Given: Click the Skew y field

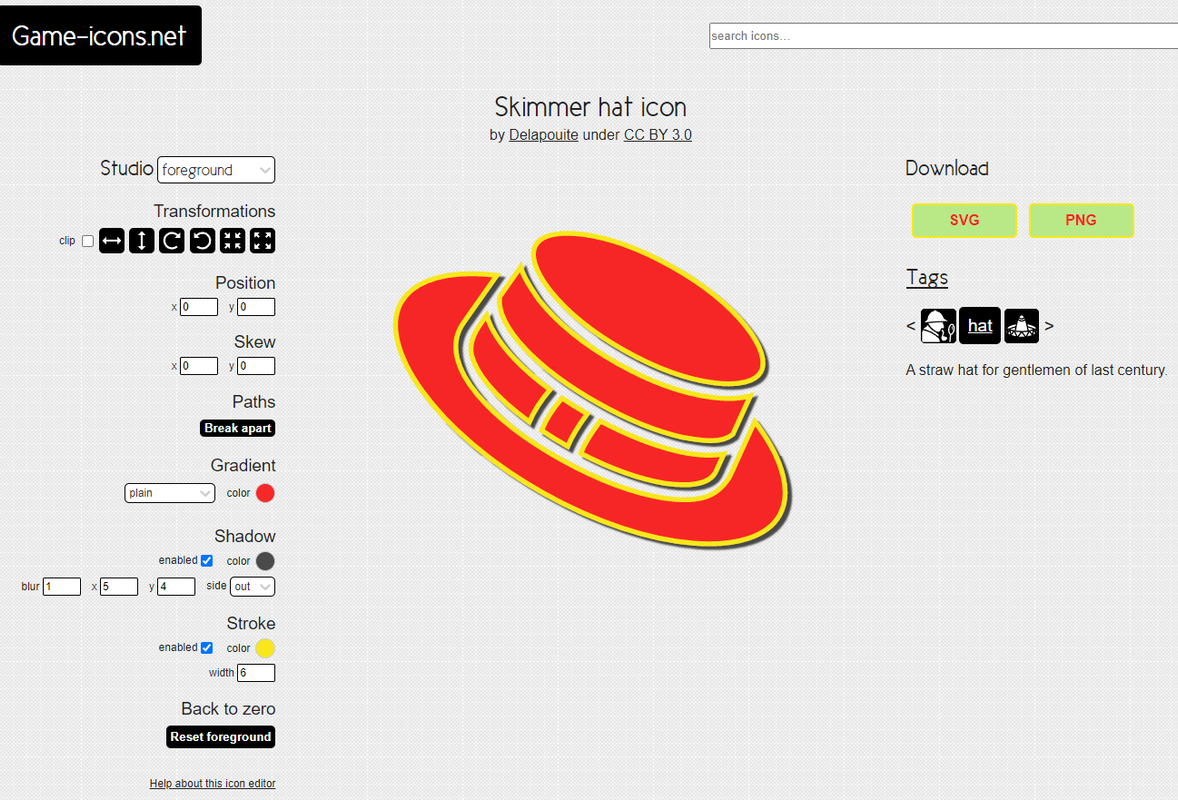Looking at the screenshot, I should (256, 366).
